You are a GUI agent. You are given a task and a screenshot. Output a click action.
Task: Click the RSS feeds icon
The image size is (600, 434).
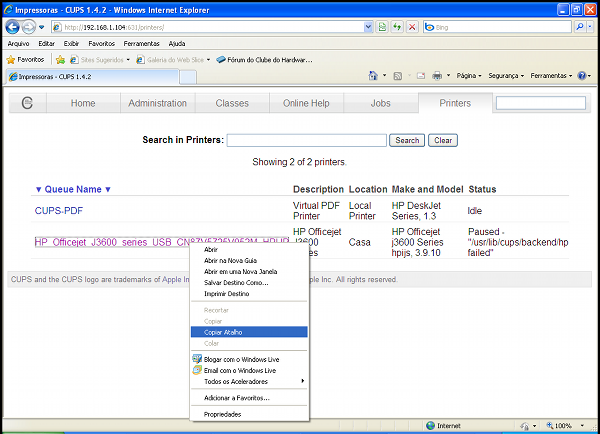[398, 76]
